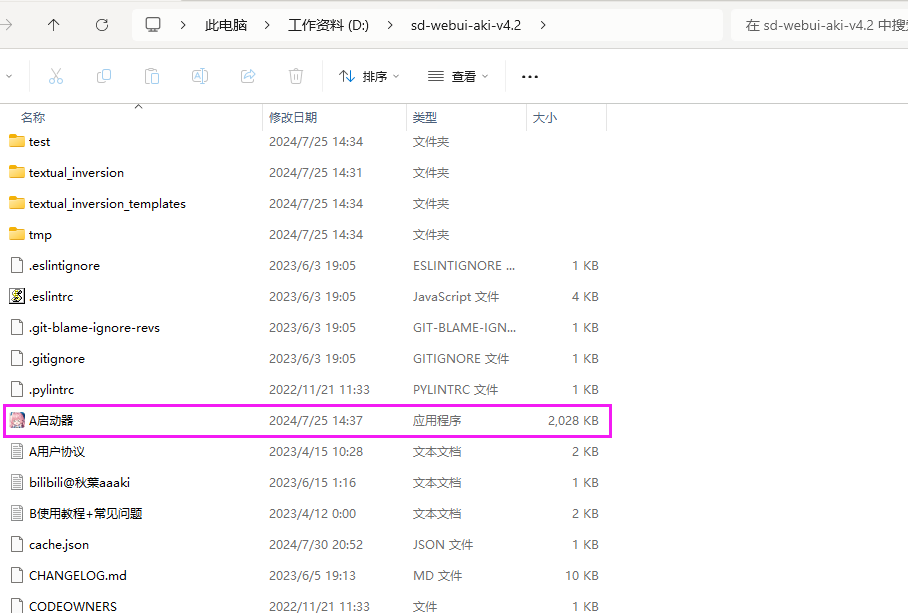Screen dimensions: 908x613
Task: Select the A启动器 application icon
Action: [17, 421]
